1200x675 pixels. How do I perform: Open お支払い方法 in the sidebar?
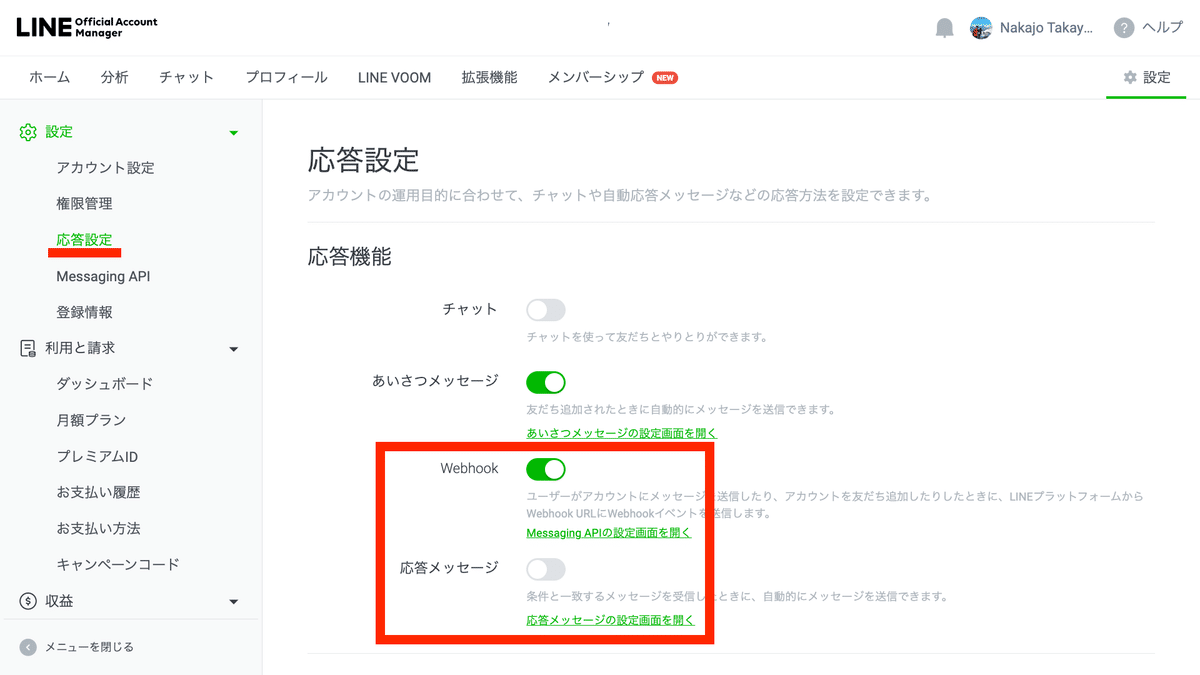[x=98, y=528]
